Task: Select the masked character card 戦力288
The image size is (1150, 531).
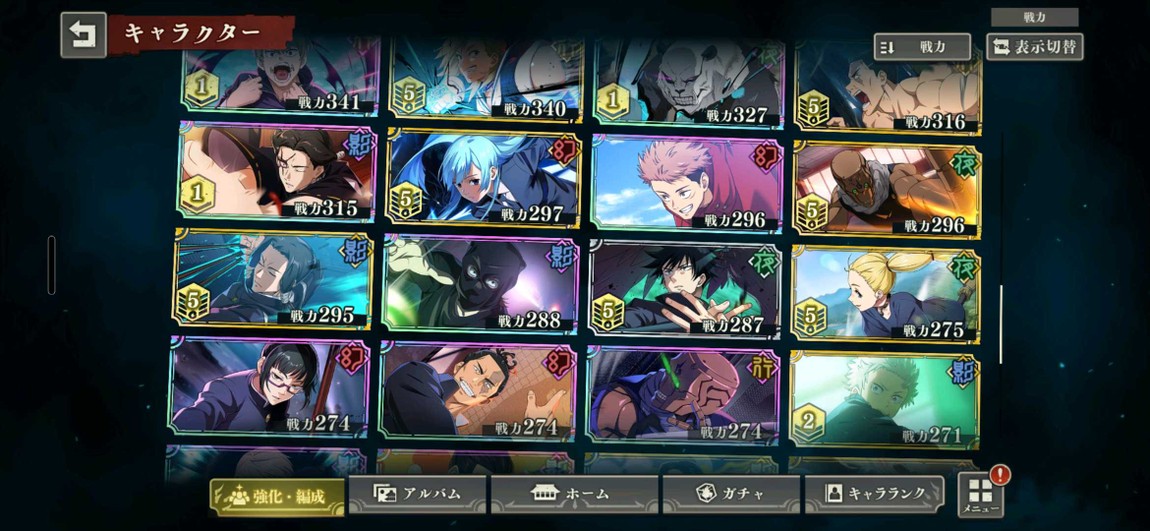Action: coord(480,283)
